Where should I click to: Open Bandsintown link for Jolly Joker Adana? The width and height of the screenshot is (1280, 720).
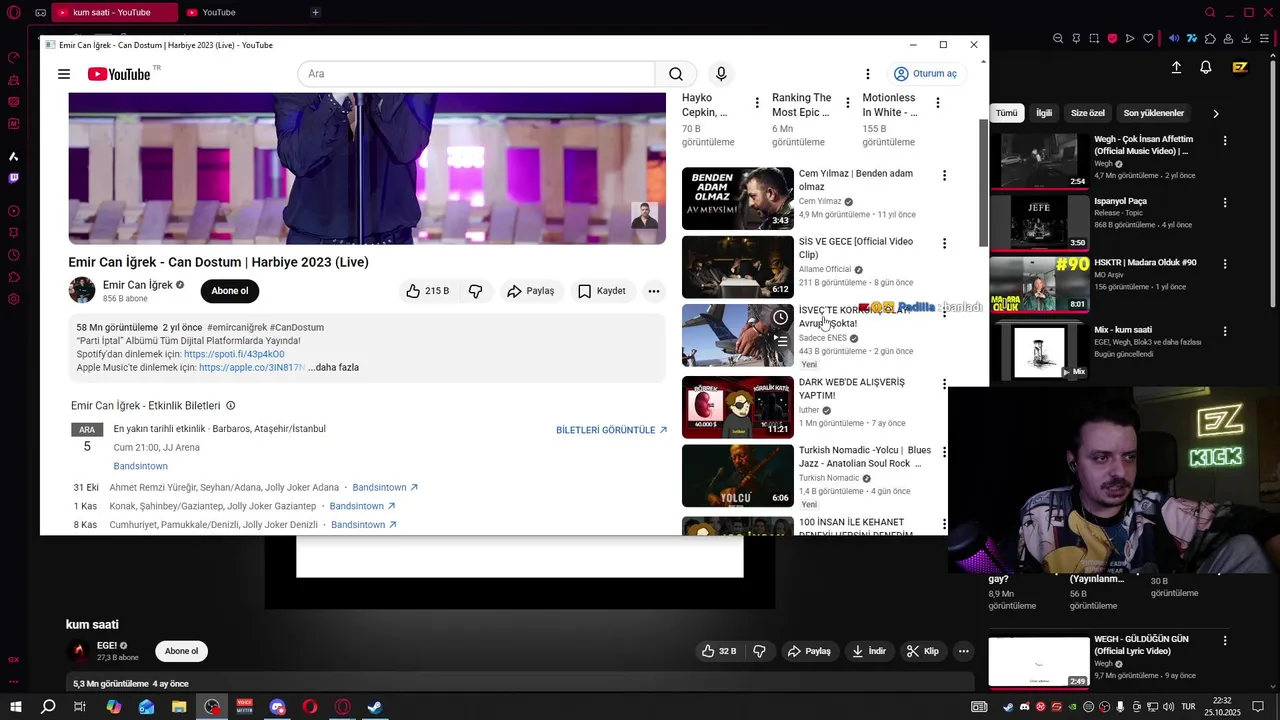pos(385,487)
